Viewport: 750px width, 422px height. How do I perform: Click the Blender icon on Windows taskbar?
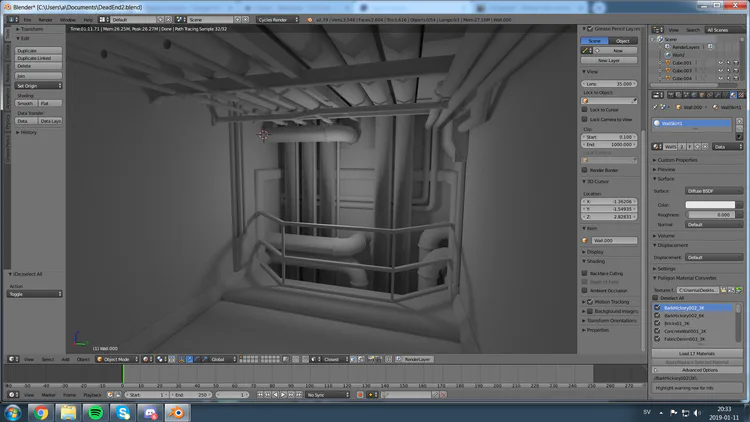(177, 412)
